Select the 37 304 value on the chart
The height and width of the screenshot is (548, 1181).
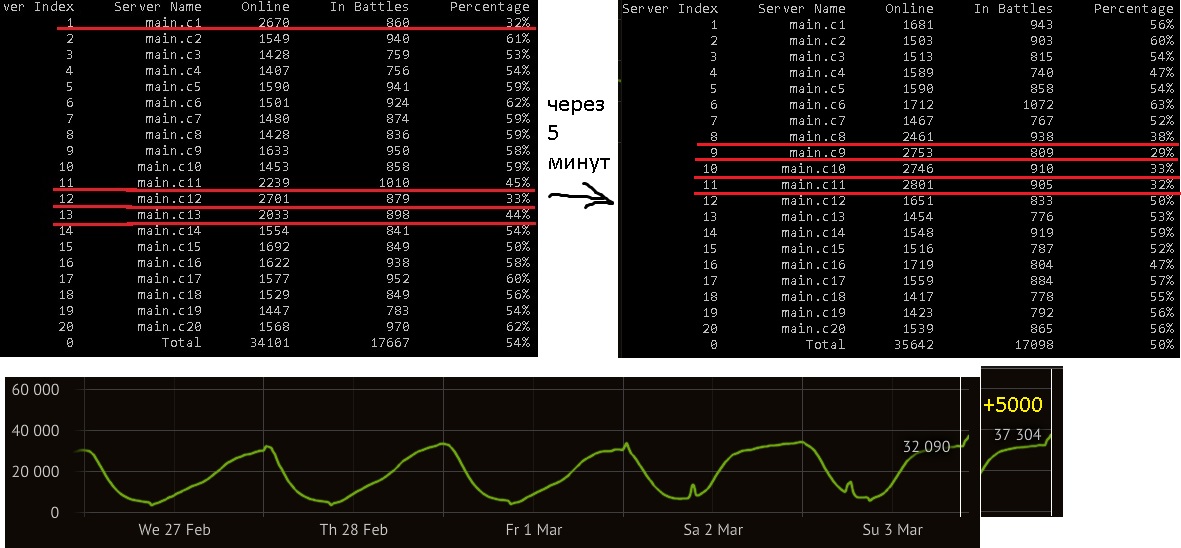pyautogui.click(x=1017, y=434)
